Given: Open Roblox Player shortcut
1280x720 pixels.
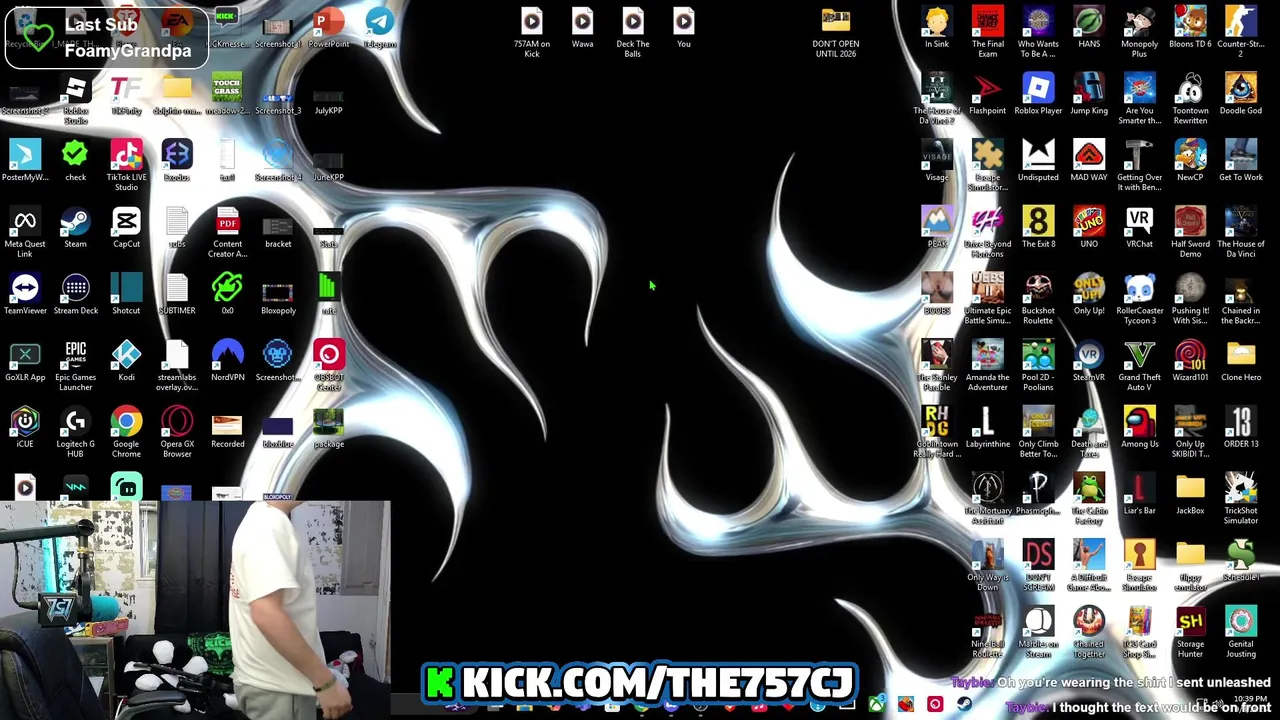Looking at the screenshot, I should point(1038,95).
